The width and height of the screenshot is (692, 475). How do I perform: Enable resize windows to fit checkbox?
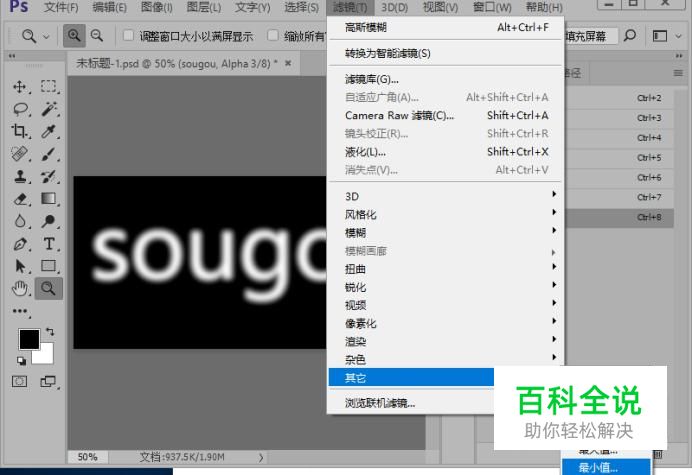pyautogui.click(x=128, y=35)
